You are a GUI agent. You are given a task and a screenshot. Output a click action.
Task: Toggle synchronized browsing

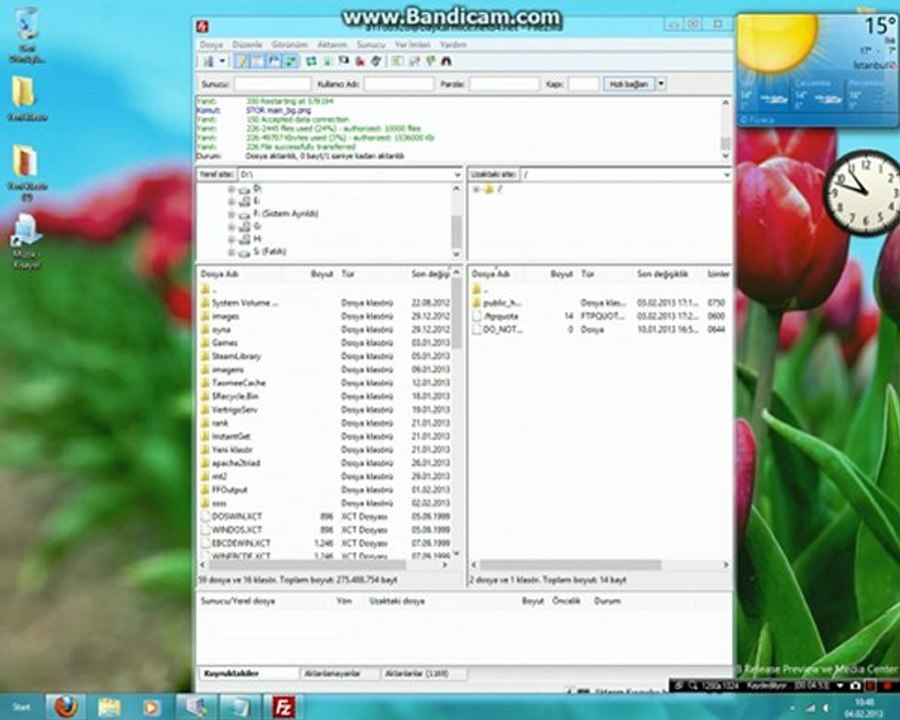pos(429,61)
